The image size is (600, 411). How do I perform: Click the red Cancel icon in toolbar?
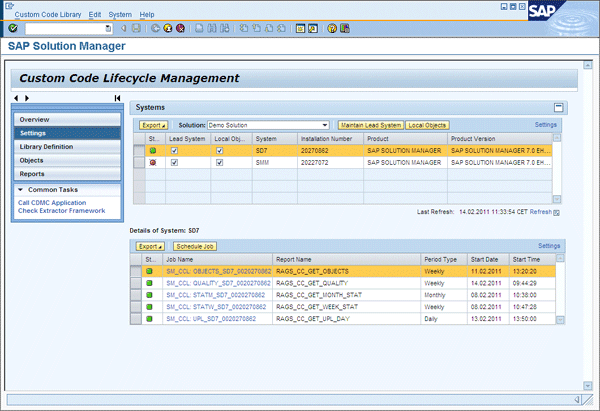point(180,28)
